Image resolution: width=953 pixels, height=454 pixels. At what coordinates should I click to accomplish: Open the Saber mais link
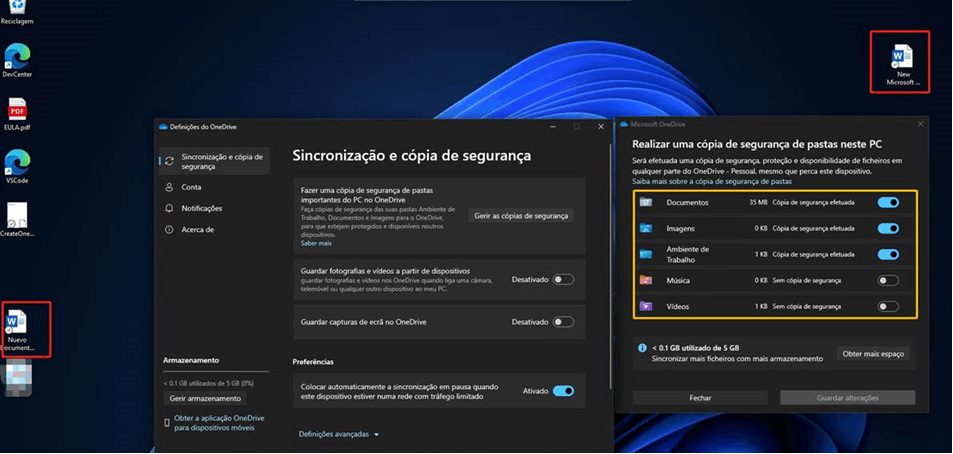coord(316,243)
